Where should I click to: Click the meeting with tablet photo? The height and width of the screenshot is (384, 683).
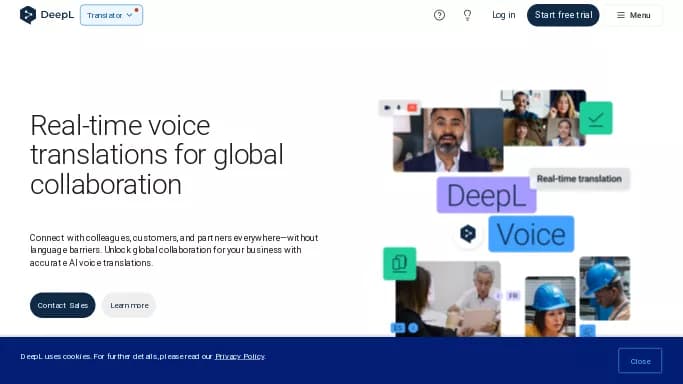448,299
